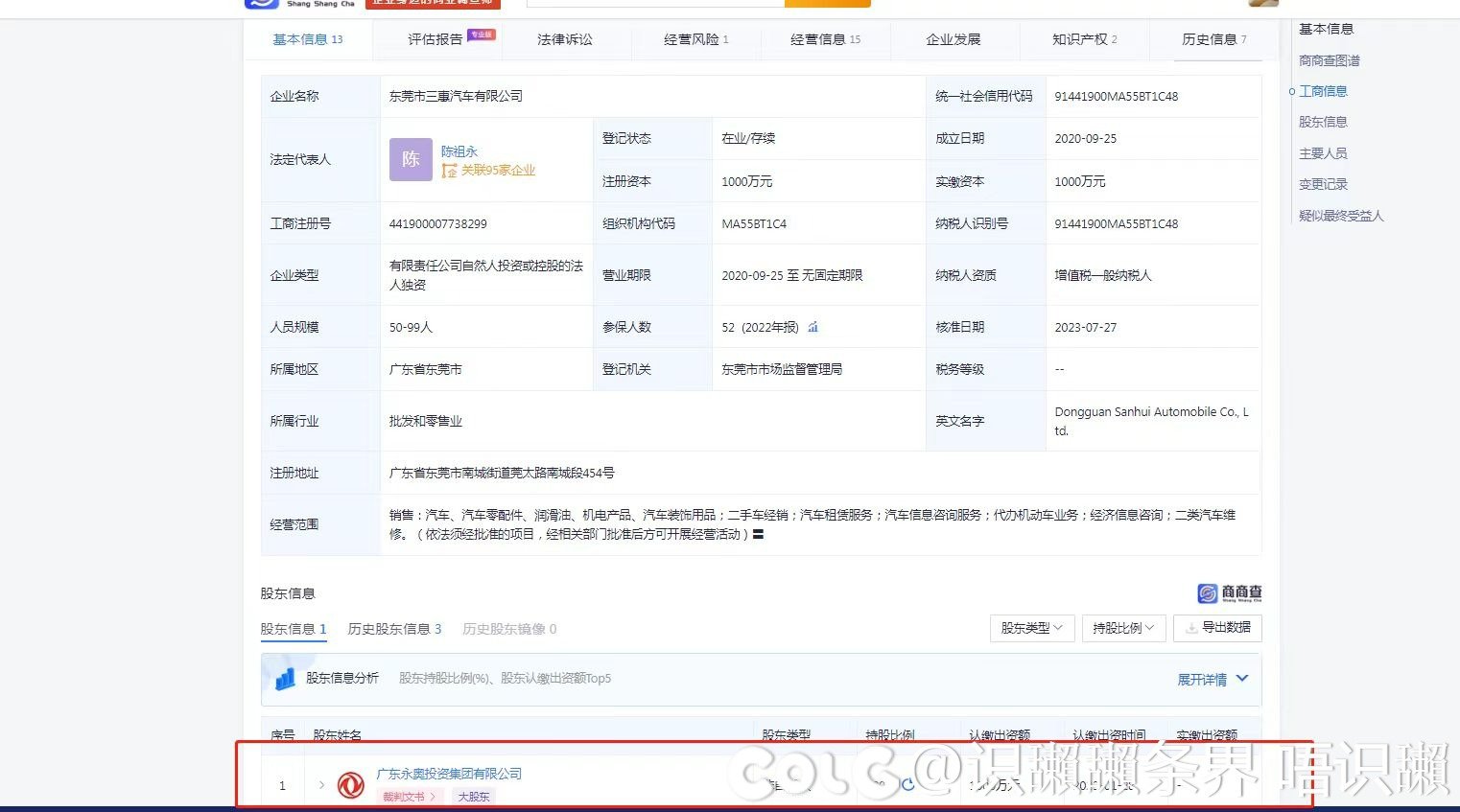Image resolution: width=1460 pixels, height=812 pixels.
Task: Click registration number 441900007738299
Action: coord(438,223)
